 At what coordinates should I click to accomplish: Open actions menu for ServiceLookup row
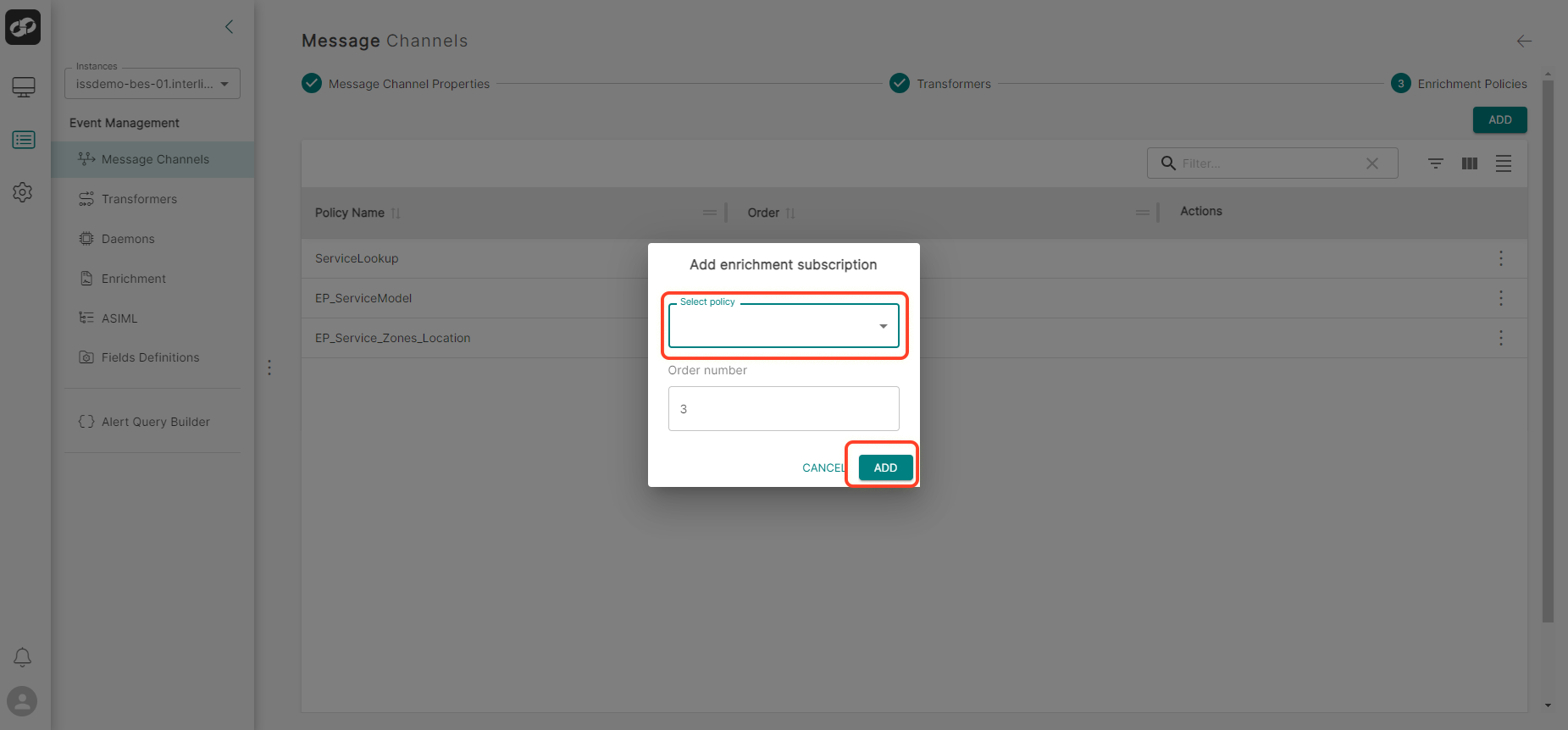pos(1501,258)
